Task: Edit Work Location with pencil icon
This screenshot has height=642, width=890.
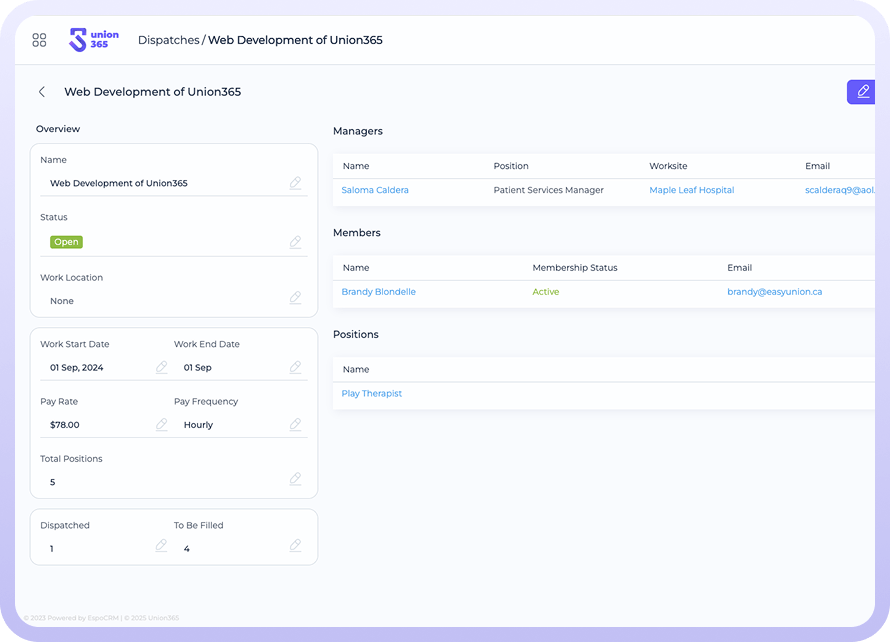Action: [295, 298]
